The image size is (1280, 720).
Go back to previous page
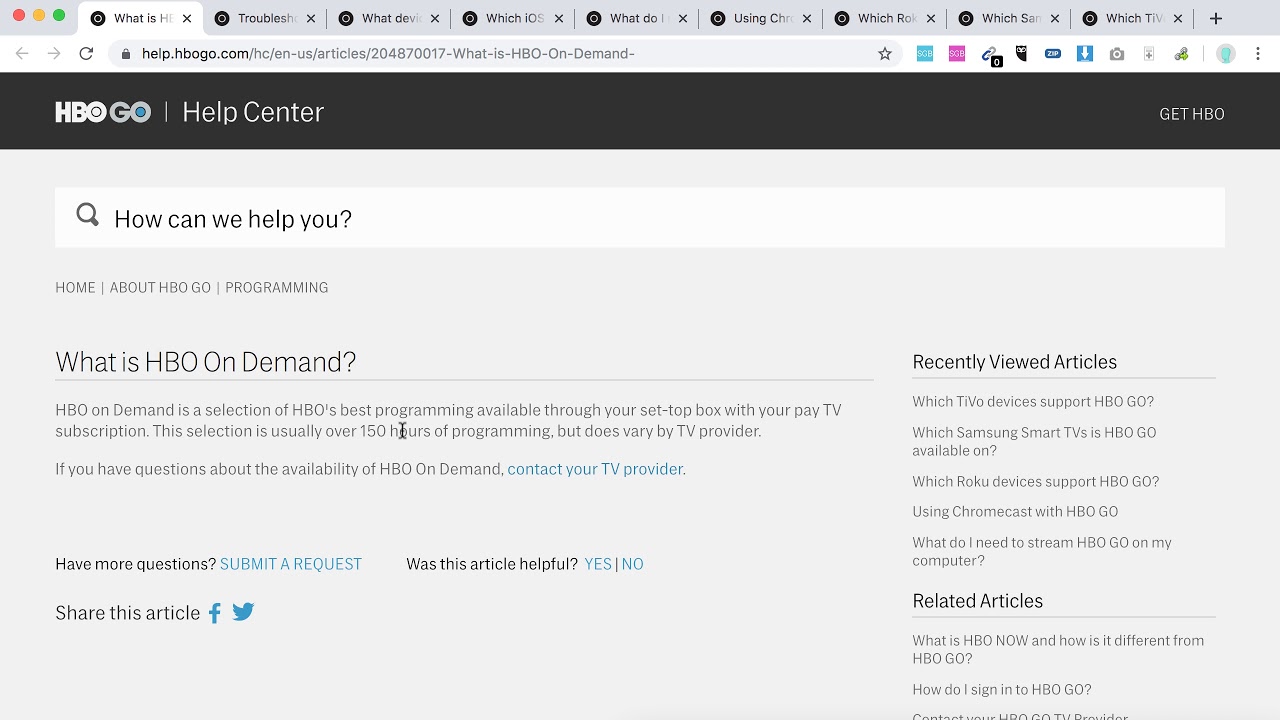[x=22, y=54]
